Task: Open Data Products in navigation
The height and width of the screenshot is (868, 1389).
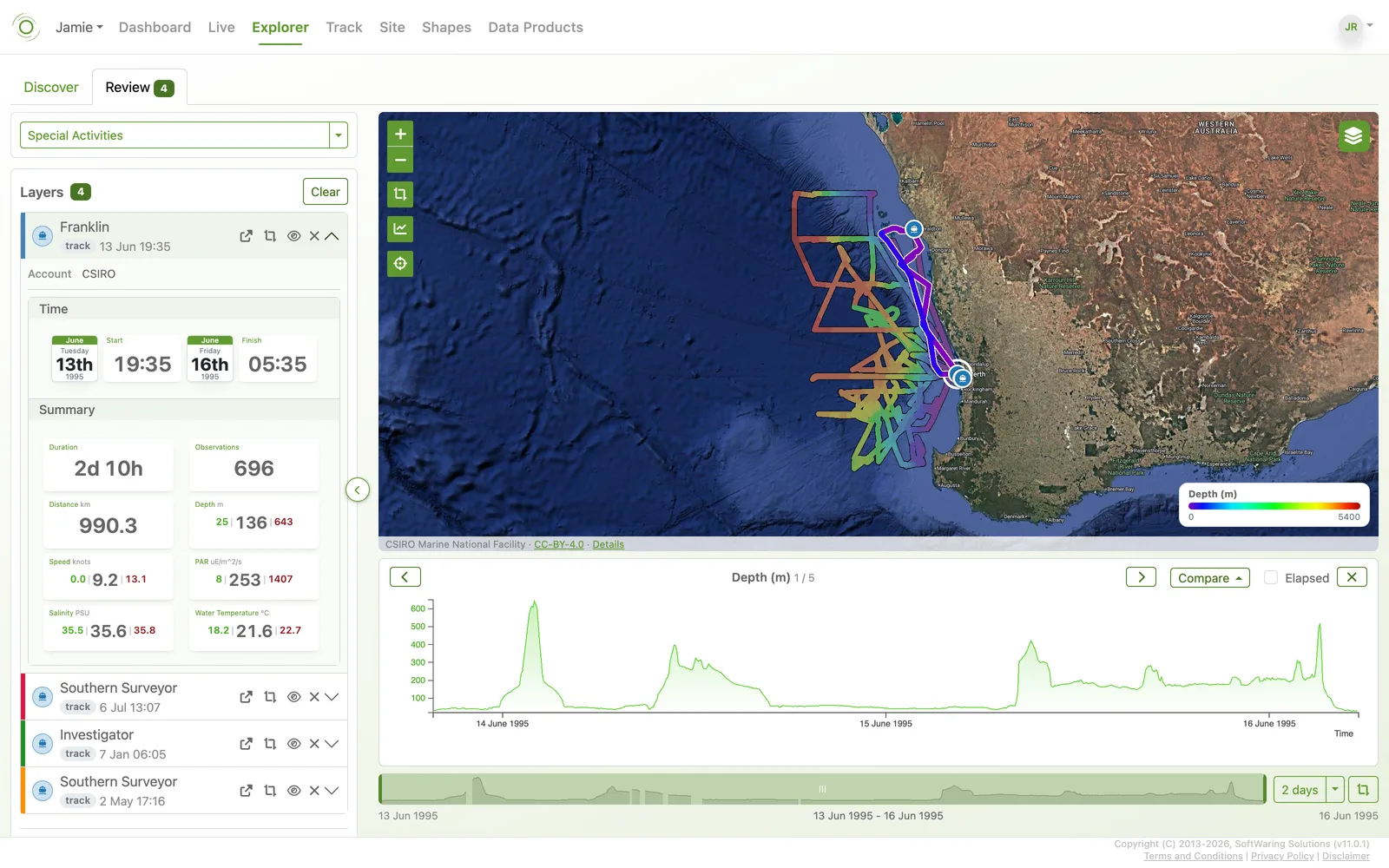Action: click(536, 27)
